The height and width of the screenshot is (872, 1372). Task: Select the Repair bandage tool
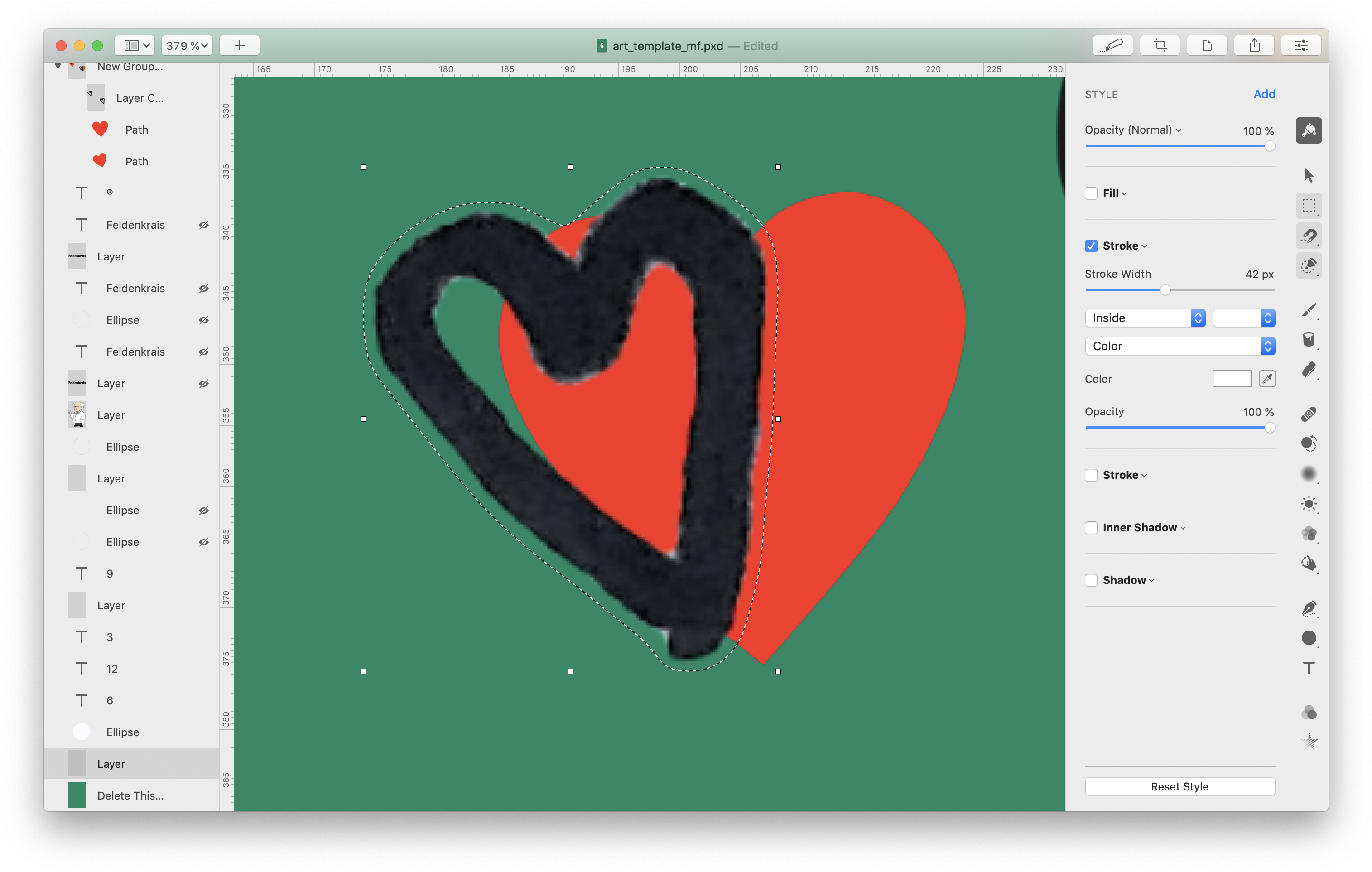coord(1309,414)
